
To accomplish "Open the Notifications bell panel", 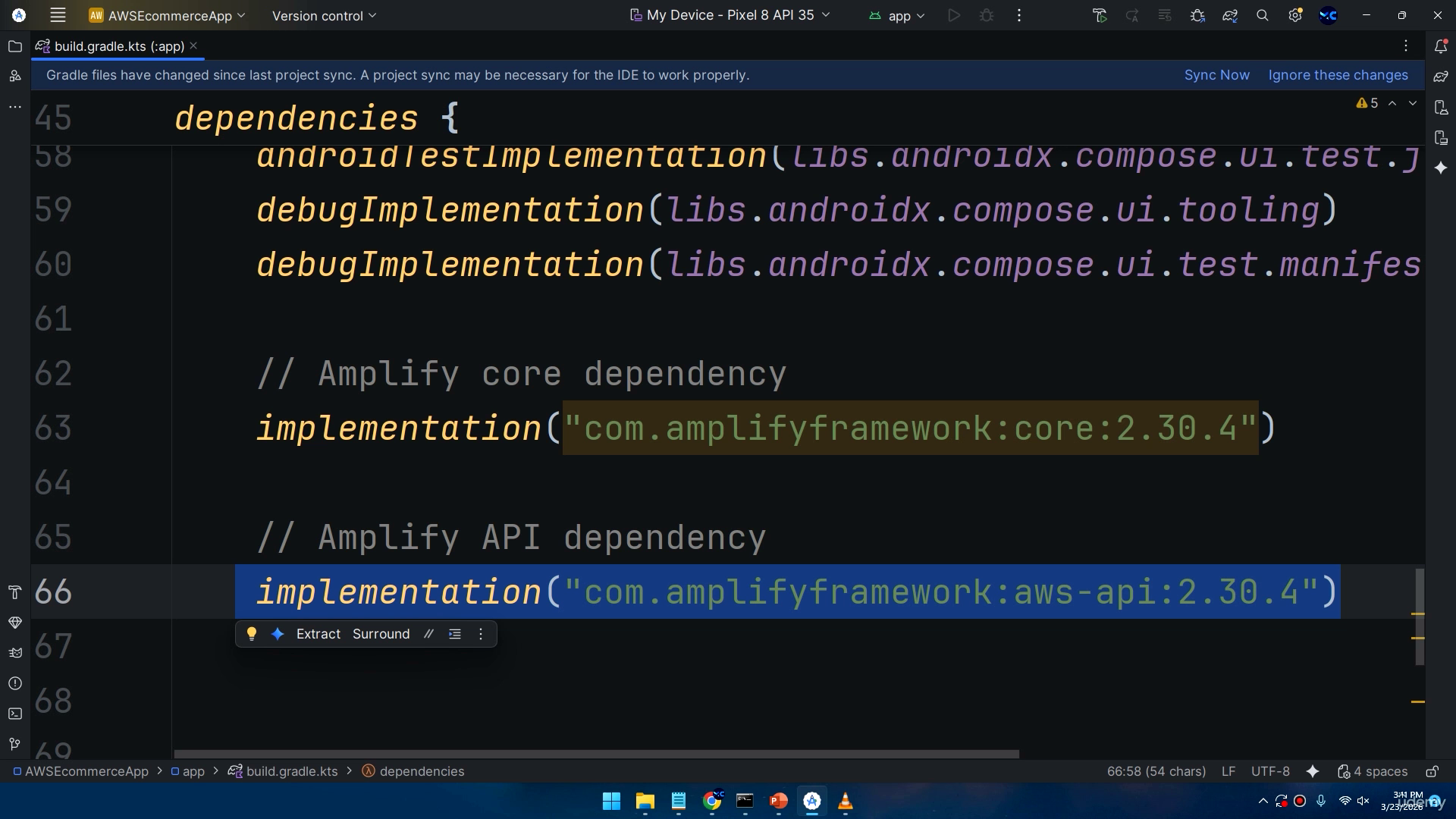I will pos(1441,46).
